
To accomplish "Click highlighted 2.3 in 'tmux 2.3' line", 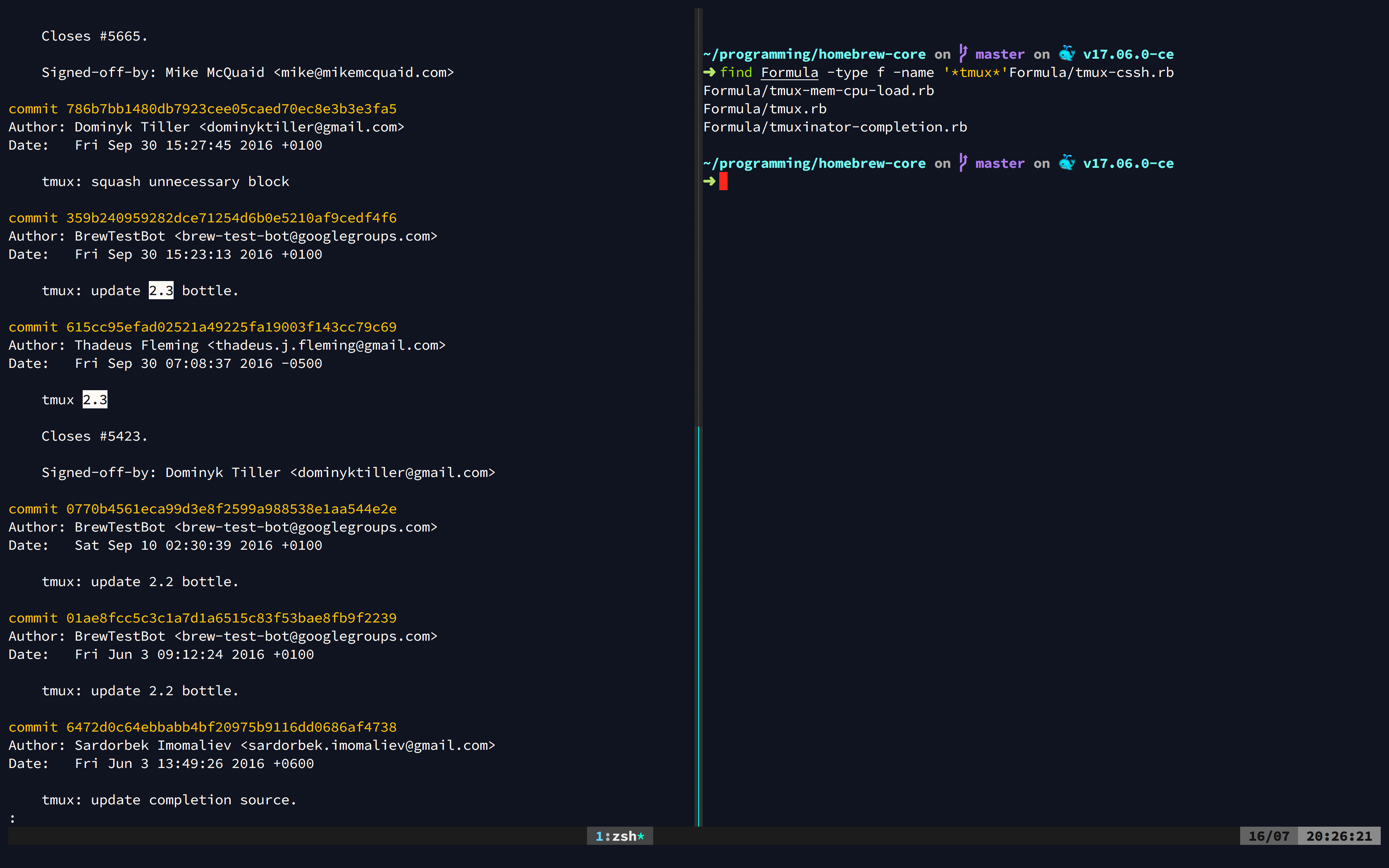I will (x=95, y=400).
